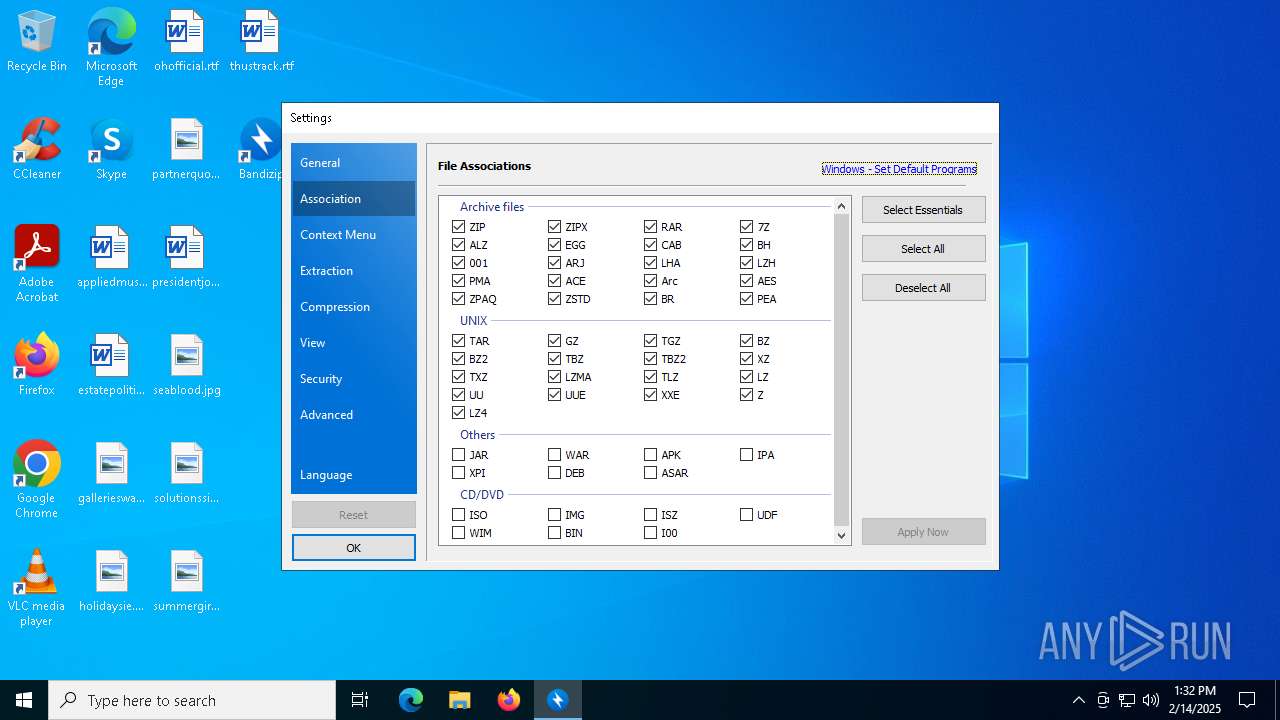Screen dimensions: 1280x720
Task: Click the file list scrollbar down arrow
Action: [x=841, y=535]
